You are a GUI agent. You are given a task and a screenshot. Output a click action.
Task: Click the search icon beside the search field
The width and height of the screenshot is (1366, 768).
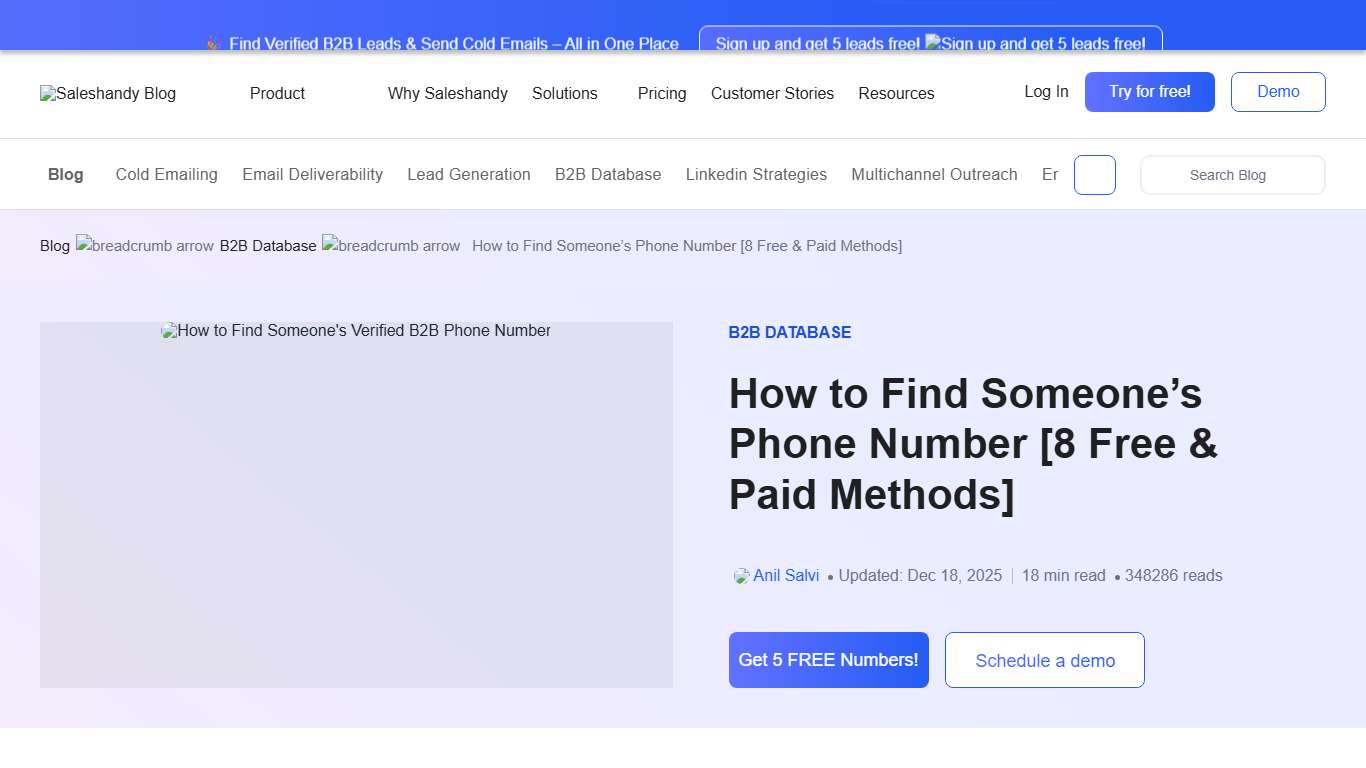(x=1094, y=174)
